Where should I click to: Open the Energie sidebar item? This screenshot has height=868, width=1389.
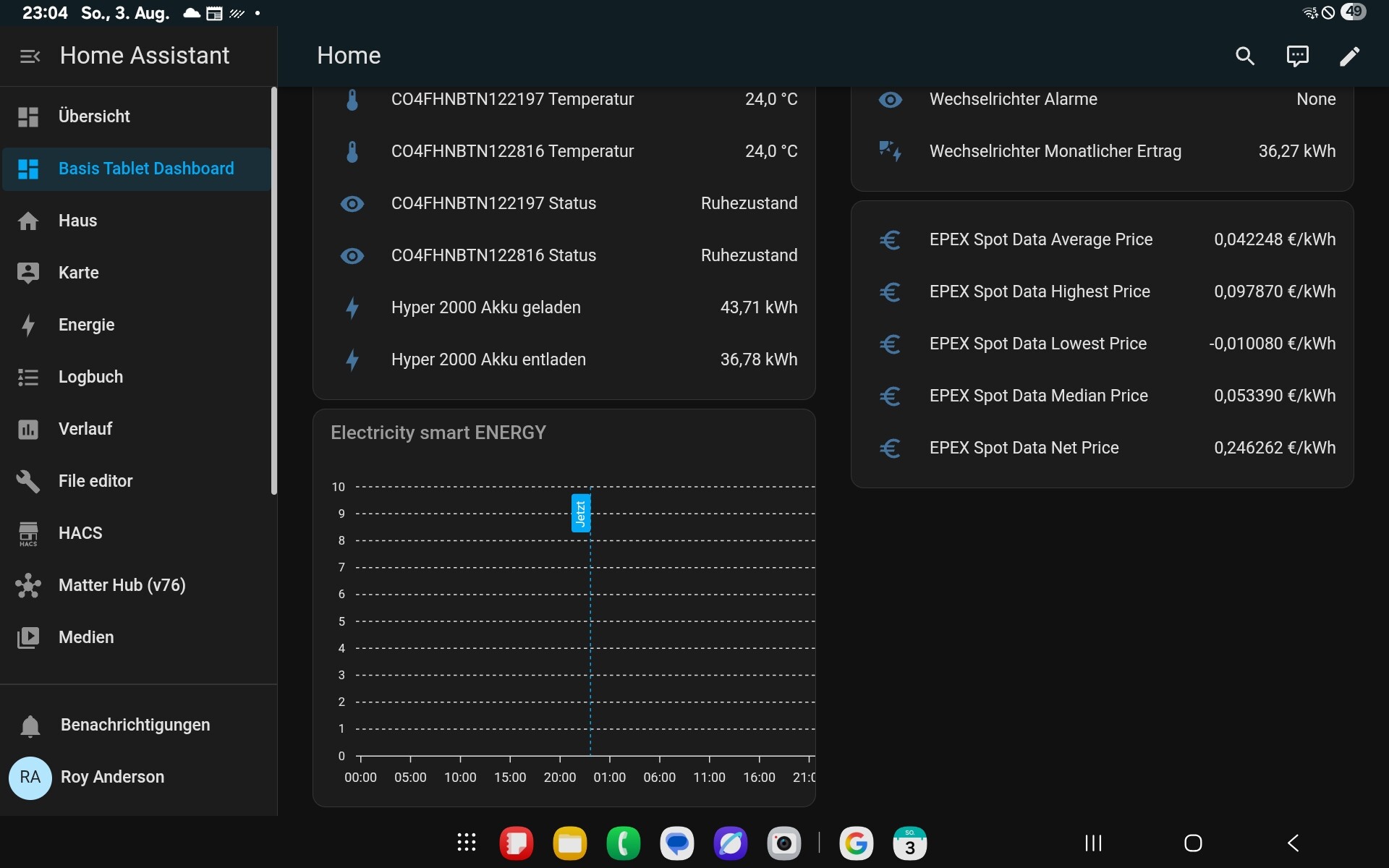[x=86, y=325]
